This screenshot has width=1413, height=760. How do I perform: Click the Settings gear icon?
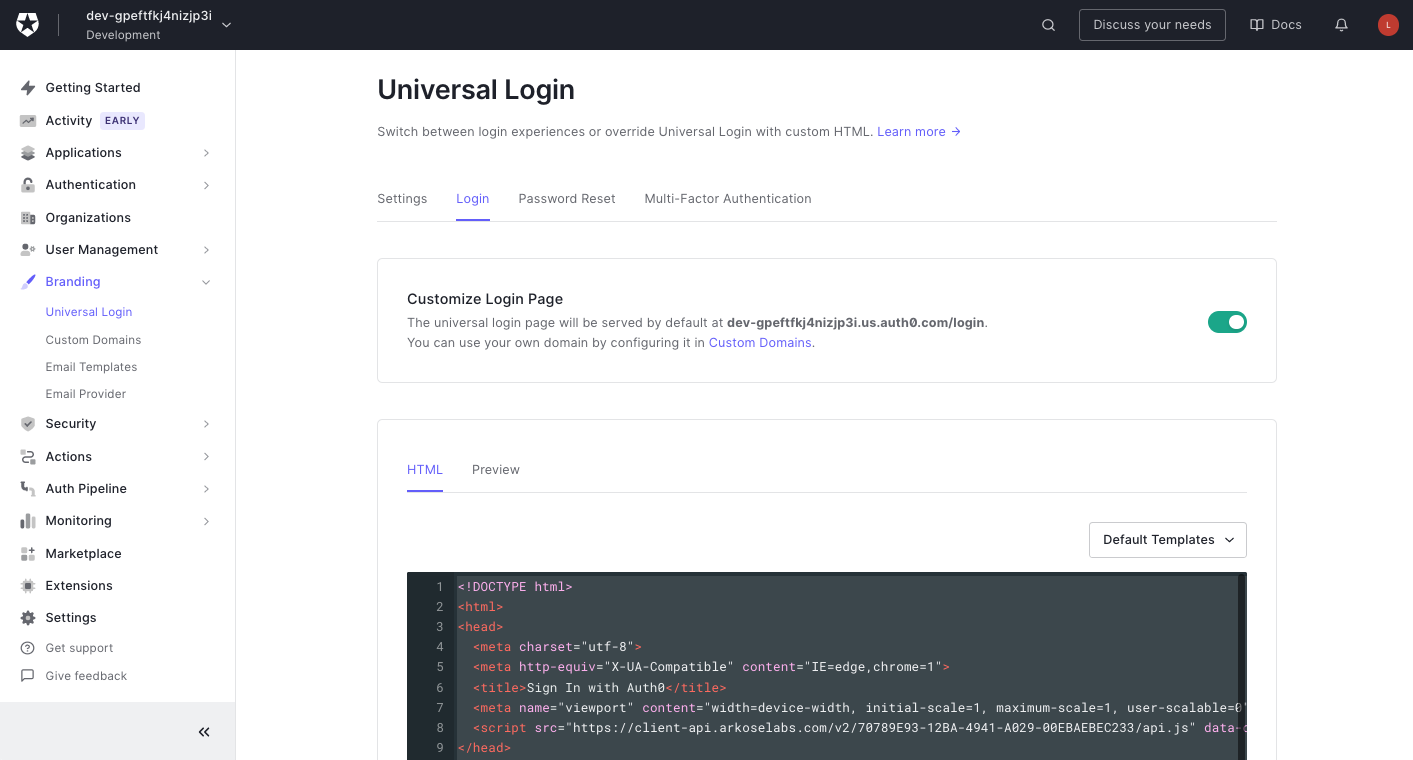point(28,618)
